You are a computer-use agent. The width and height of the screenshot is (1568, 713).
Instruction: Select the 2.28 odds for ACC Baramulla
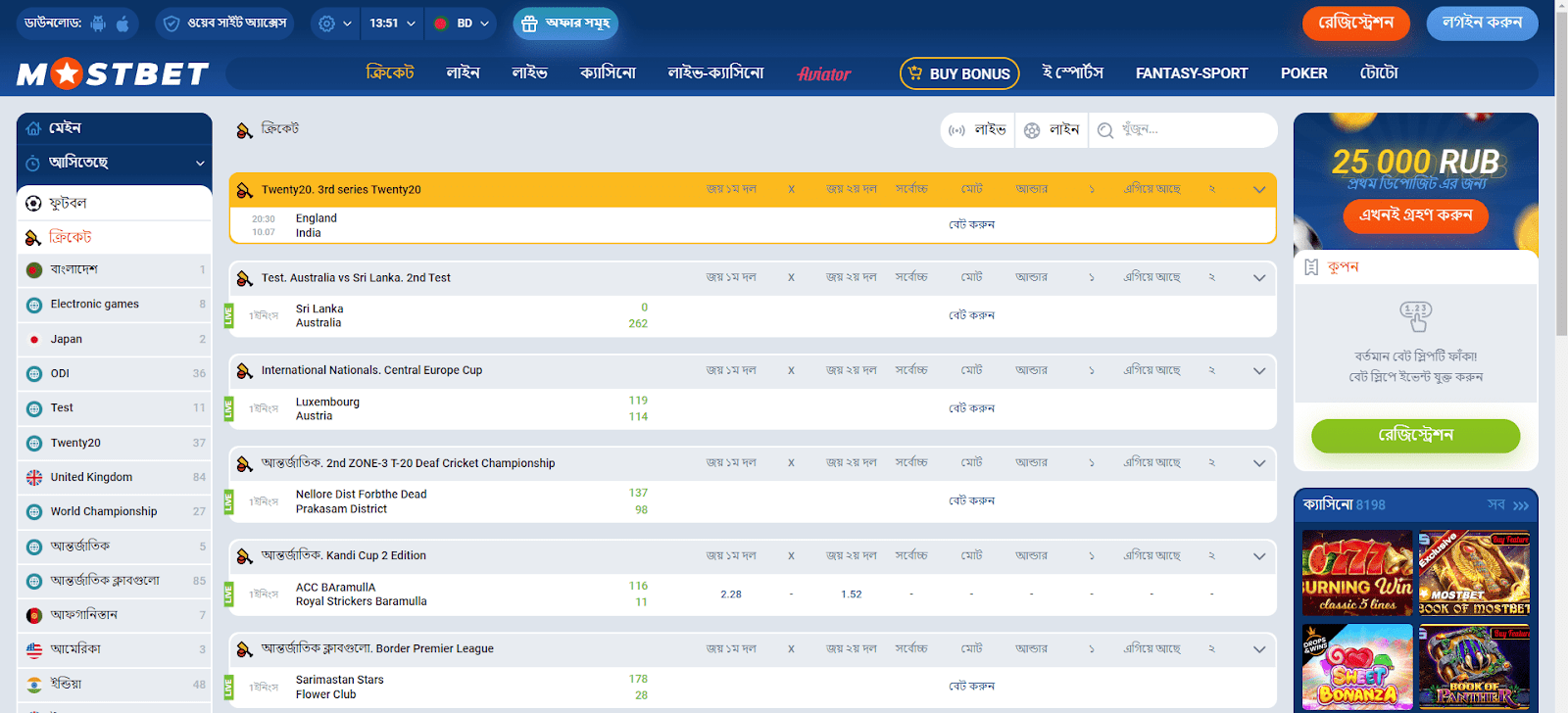(731, 594)
